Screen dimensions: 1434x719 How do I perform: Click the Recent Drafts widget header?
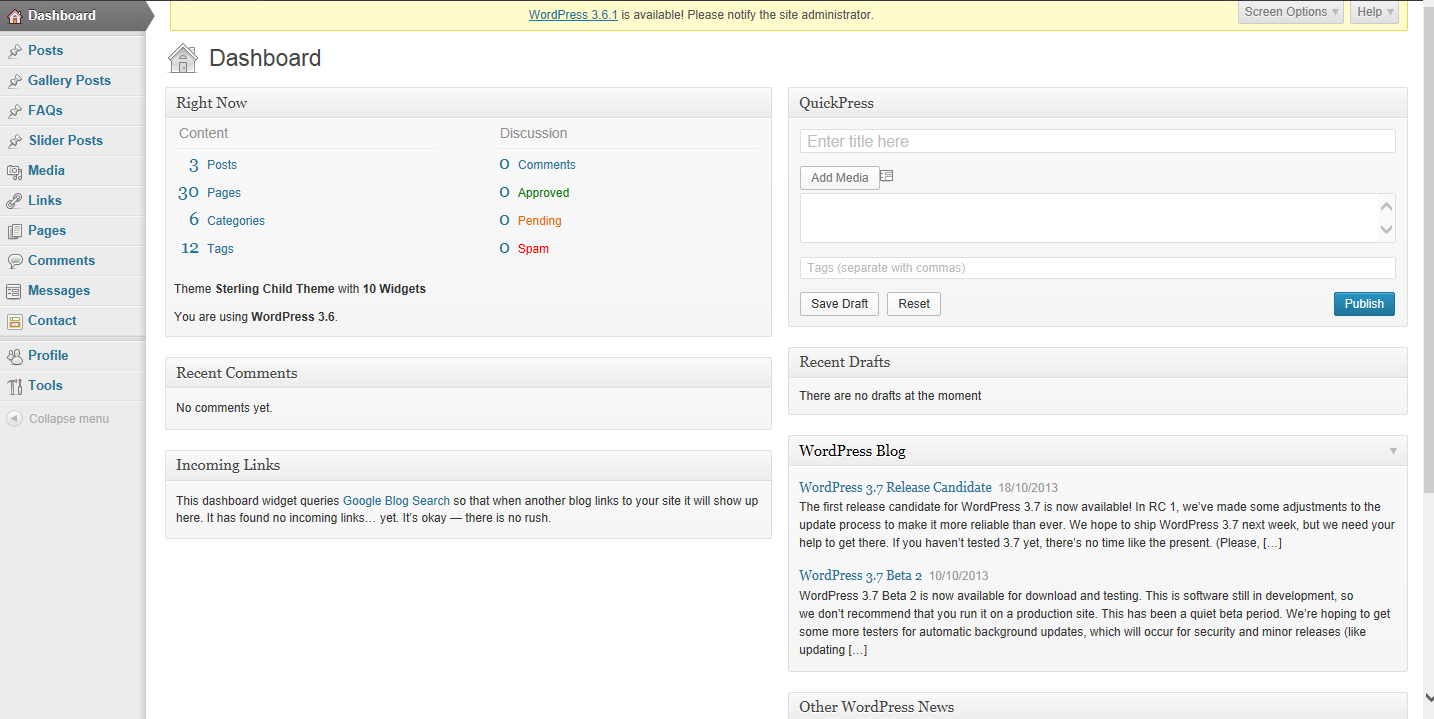(x=1097, y=362)
